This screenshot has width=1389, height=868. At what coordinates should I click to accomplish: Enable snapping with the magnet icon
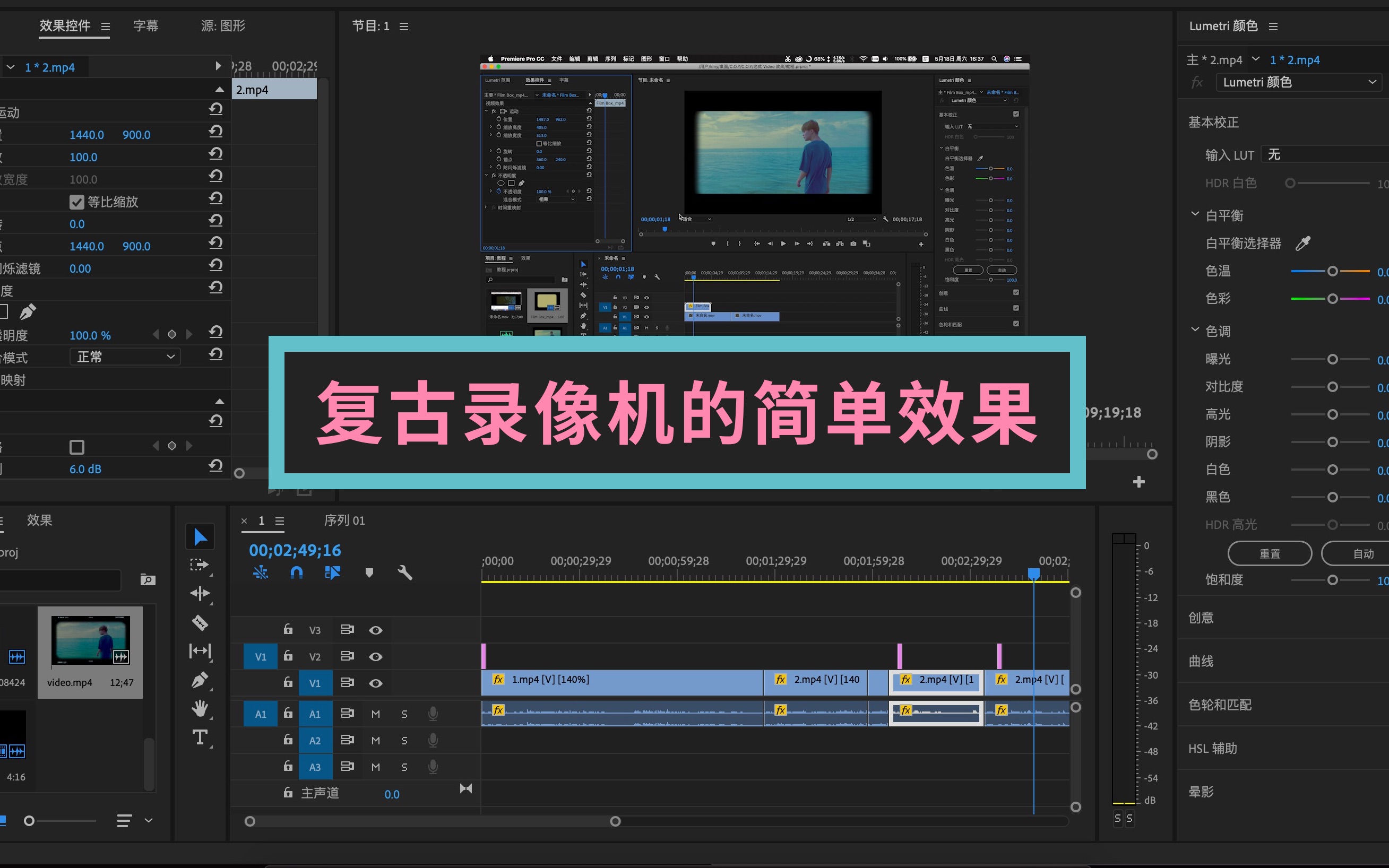[x=297, y=572]
